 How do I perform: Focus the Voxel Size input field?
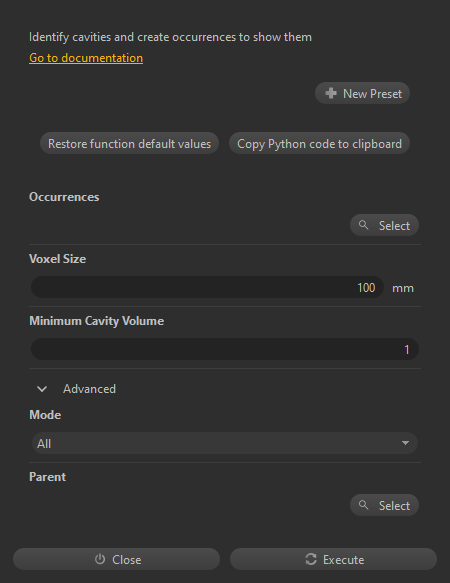point(207,287)
